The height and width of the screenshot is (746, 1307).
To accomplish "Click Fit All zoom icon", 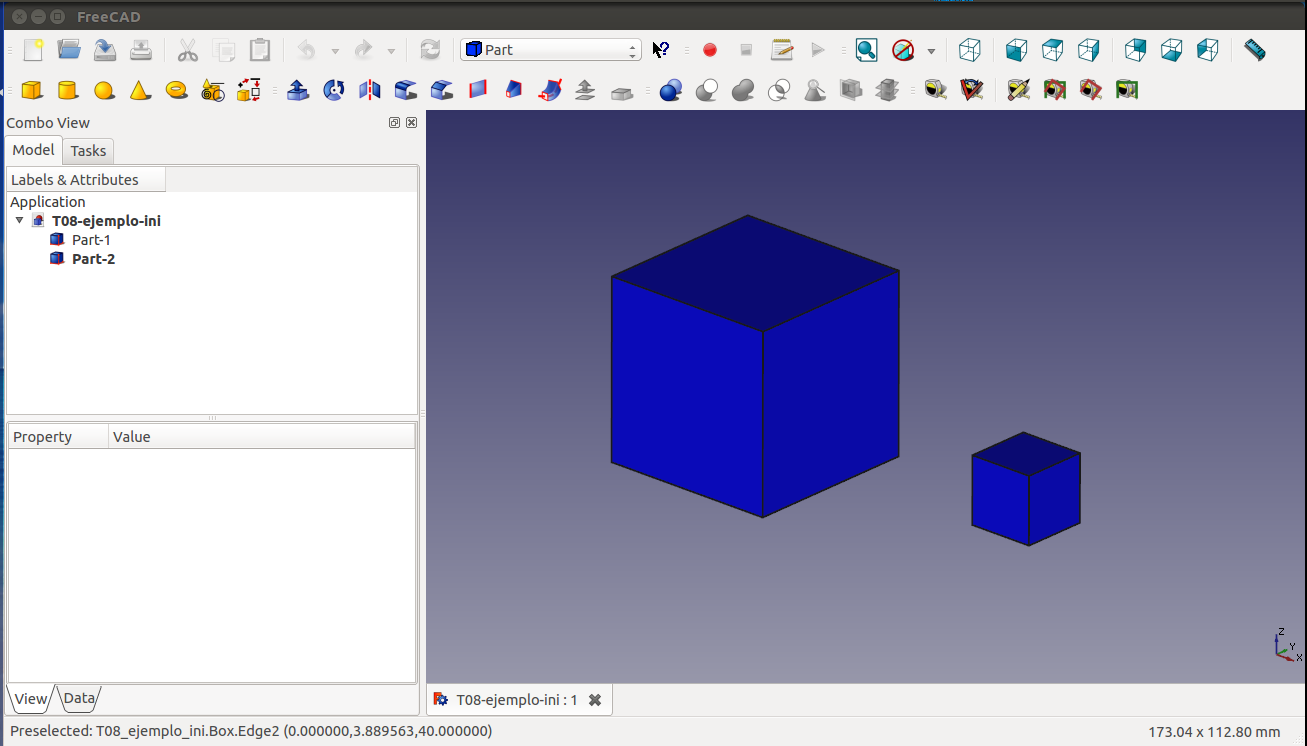I will [866, 50].
